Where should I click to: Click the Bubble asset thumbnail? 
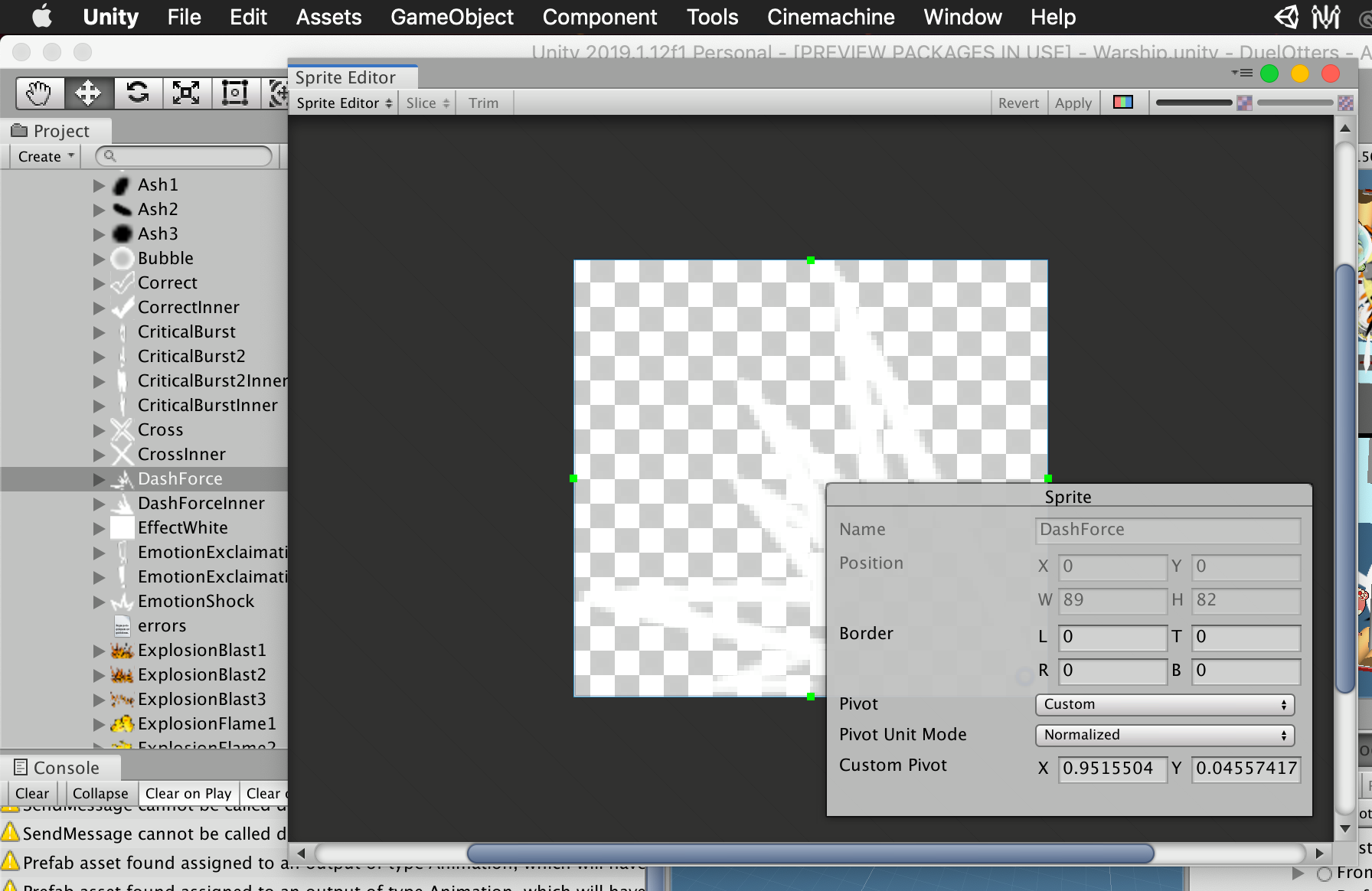pyautogui.click(x=122, y=259)
